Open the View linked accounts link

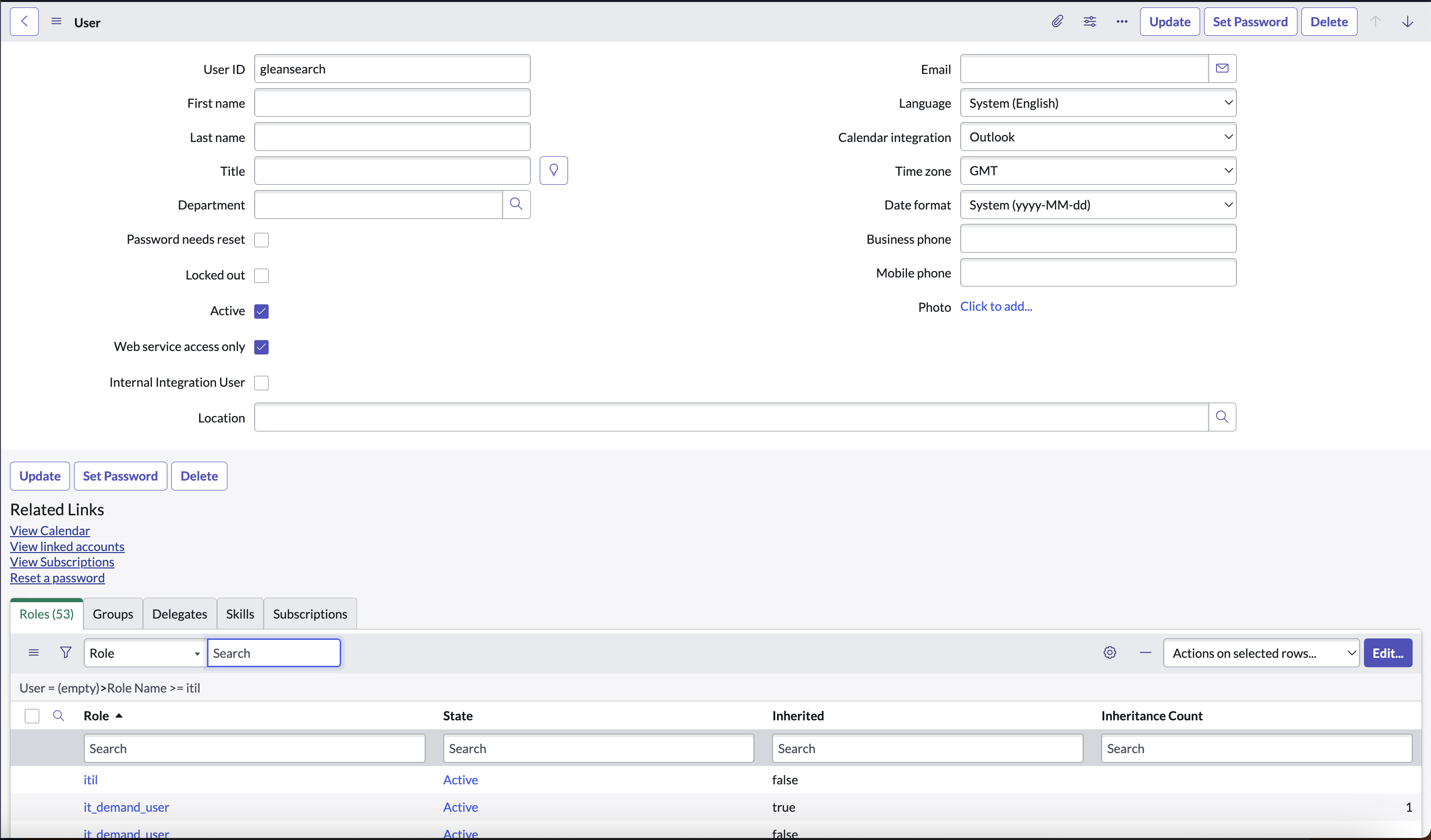[x=67, y=547]
